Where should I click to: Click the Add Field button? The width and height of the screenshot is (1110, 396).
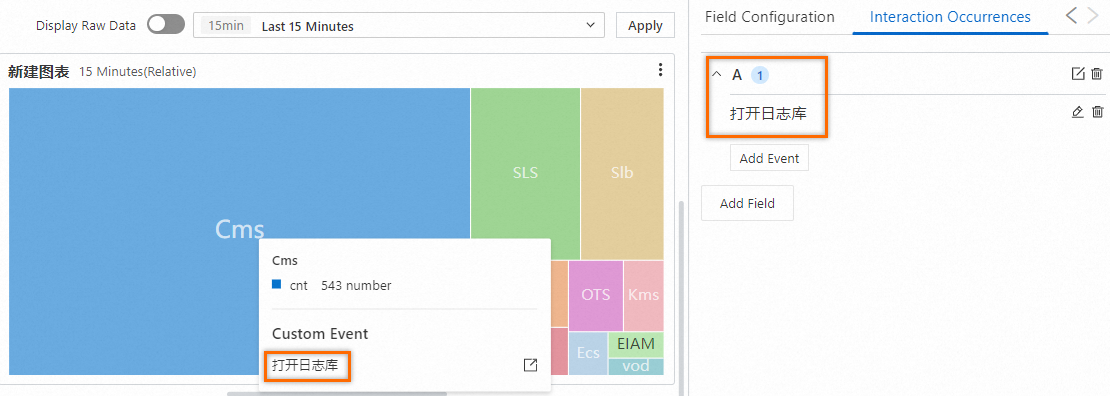point(748,203)
